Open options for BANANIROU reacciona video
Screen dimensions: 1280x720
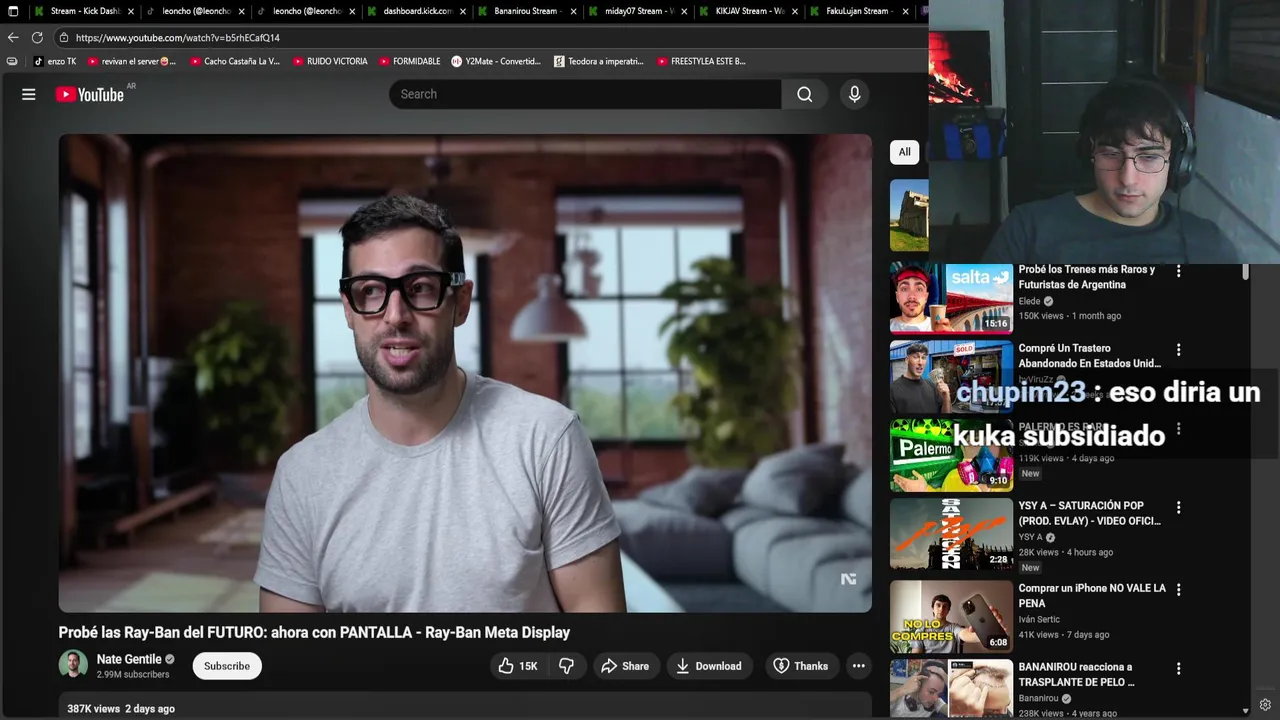point(1178,668)
